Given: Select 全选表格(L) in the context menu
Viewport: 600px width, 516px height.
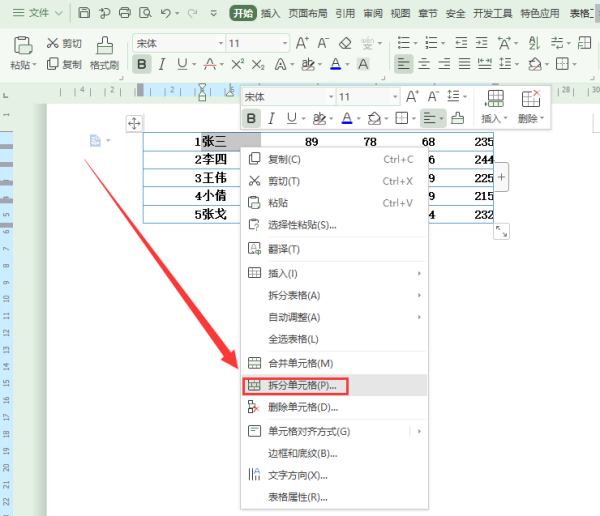Looking at the screenshot, I should pyautogui.click(x=334, y=339).
